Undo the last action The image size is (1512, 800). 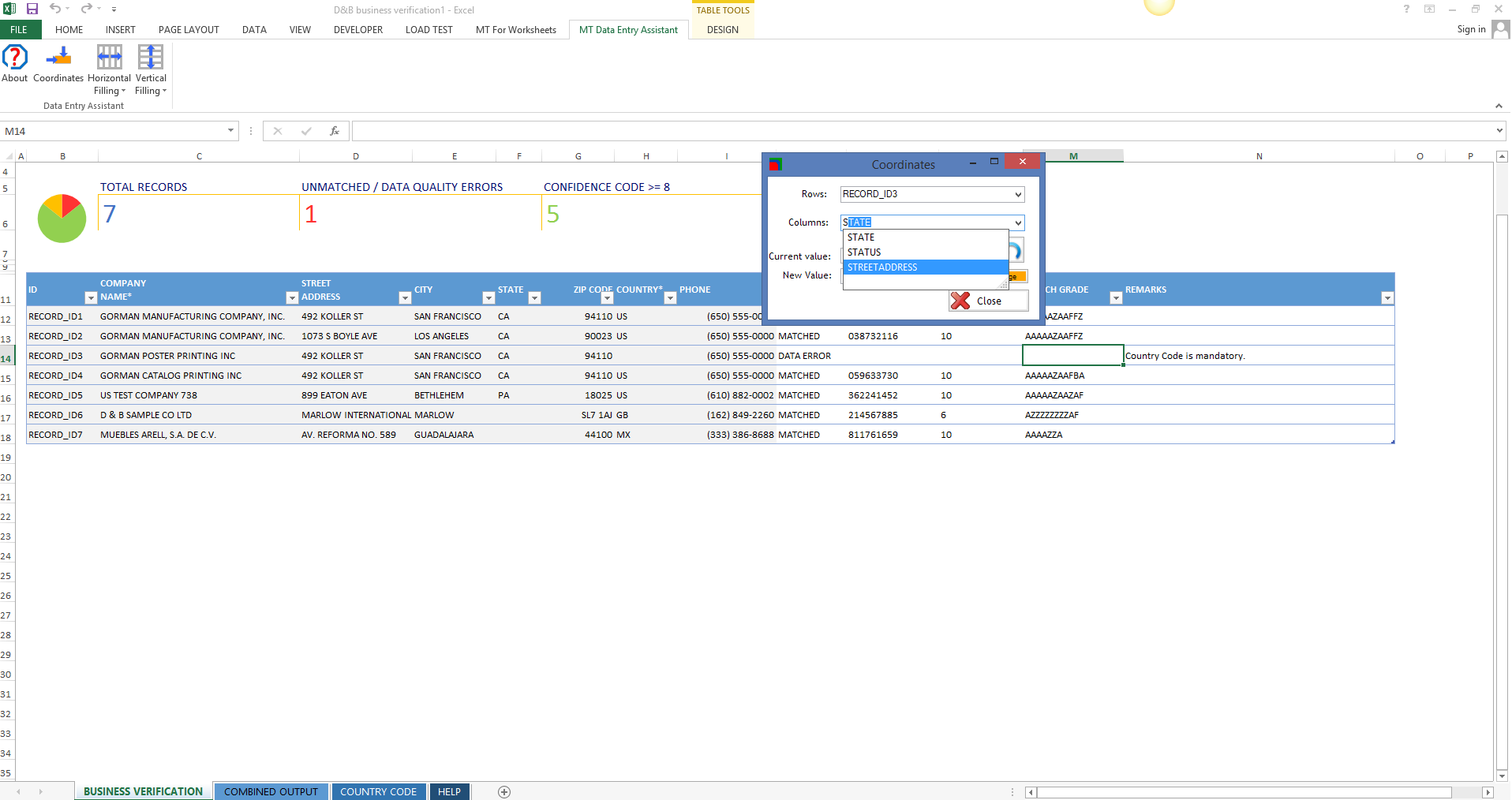pyautogui.click(x=55, y=9)
